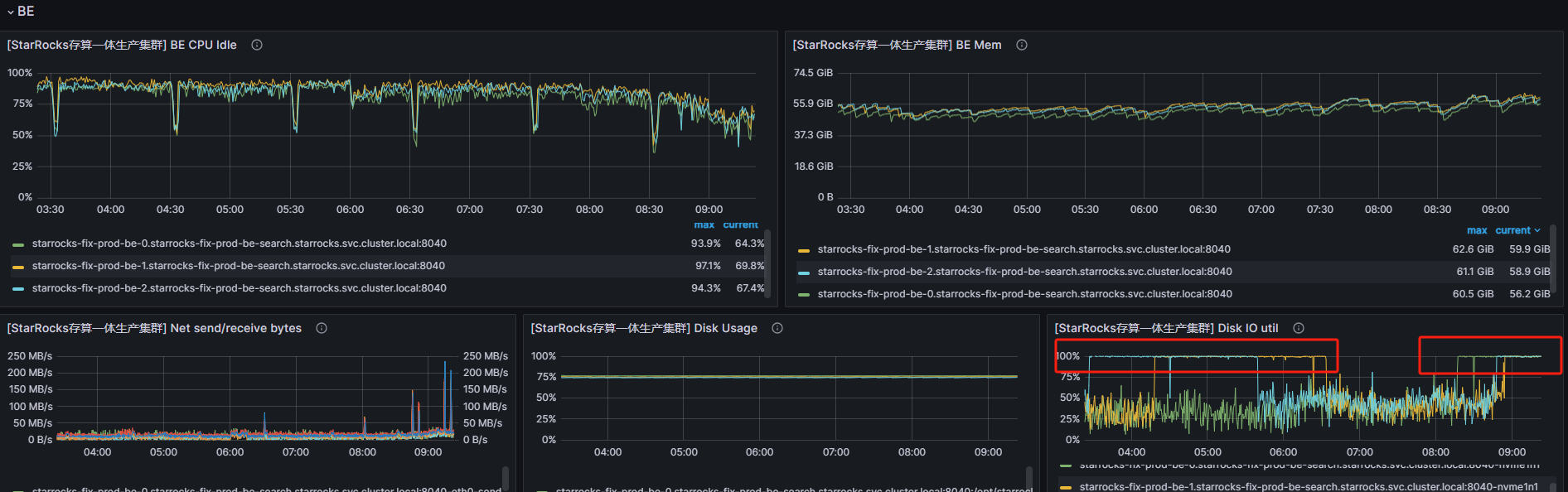Screen dimensions: 1568x492
Task: Sort BE Mem legend by current column
Action: tap(1512, 230)
